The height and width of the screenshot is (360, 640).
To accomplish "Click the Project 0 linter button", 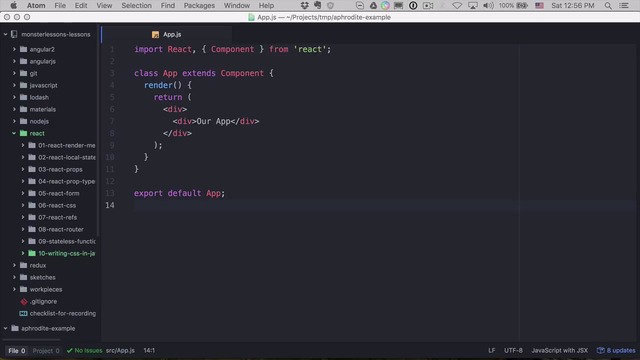I will pyautogui.click(x=46, y=351).
